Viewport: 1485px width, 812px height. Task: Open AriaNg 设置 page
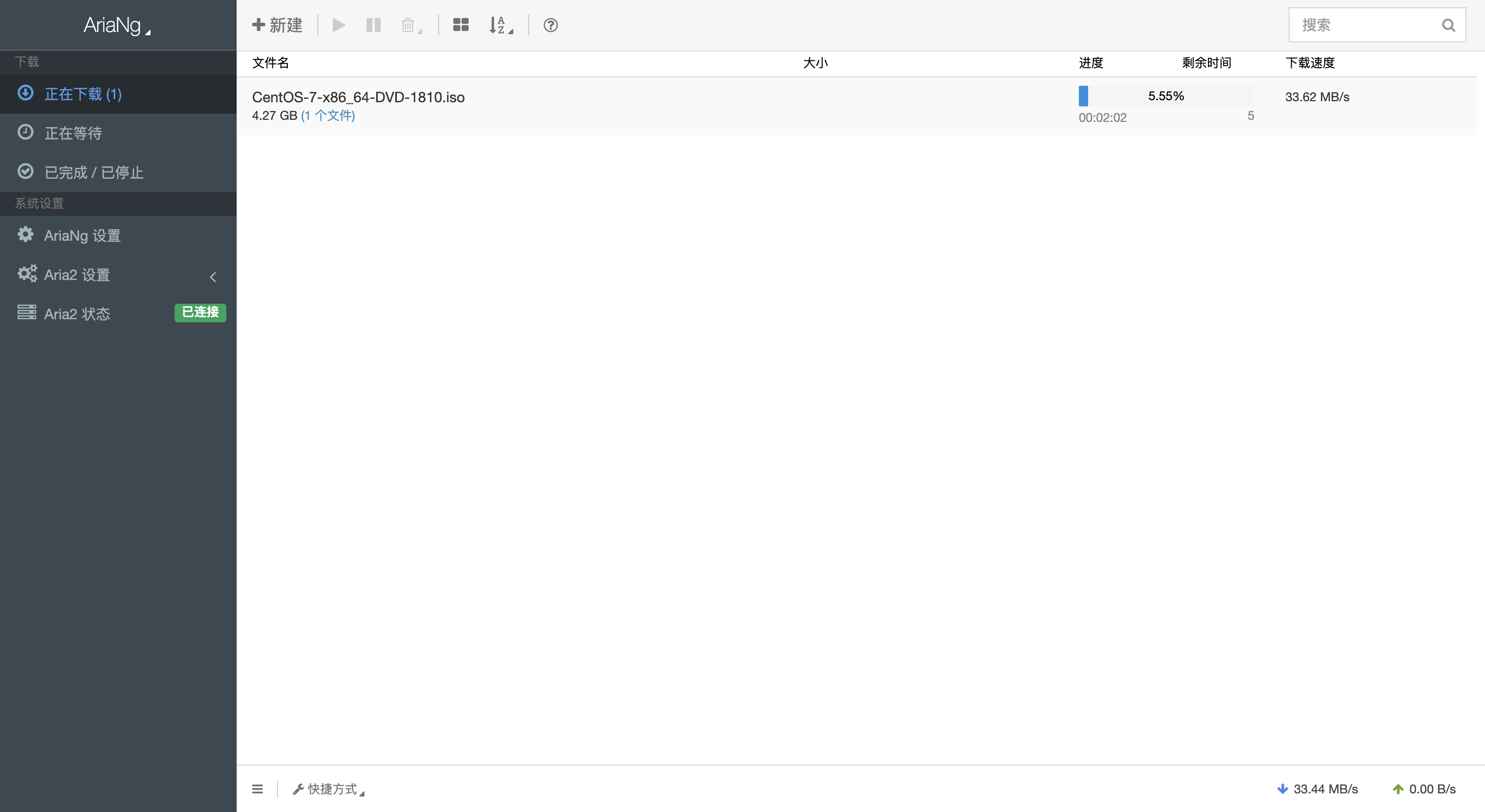click(82, 235)
